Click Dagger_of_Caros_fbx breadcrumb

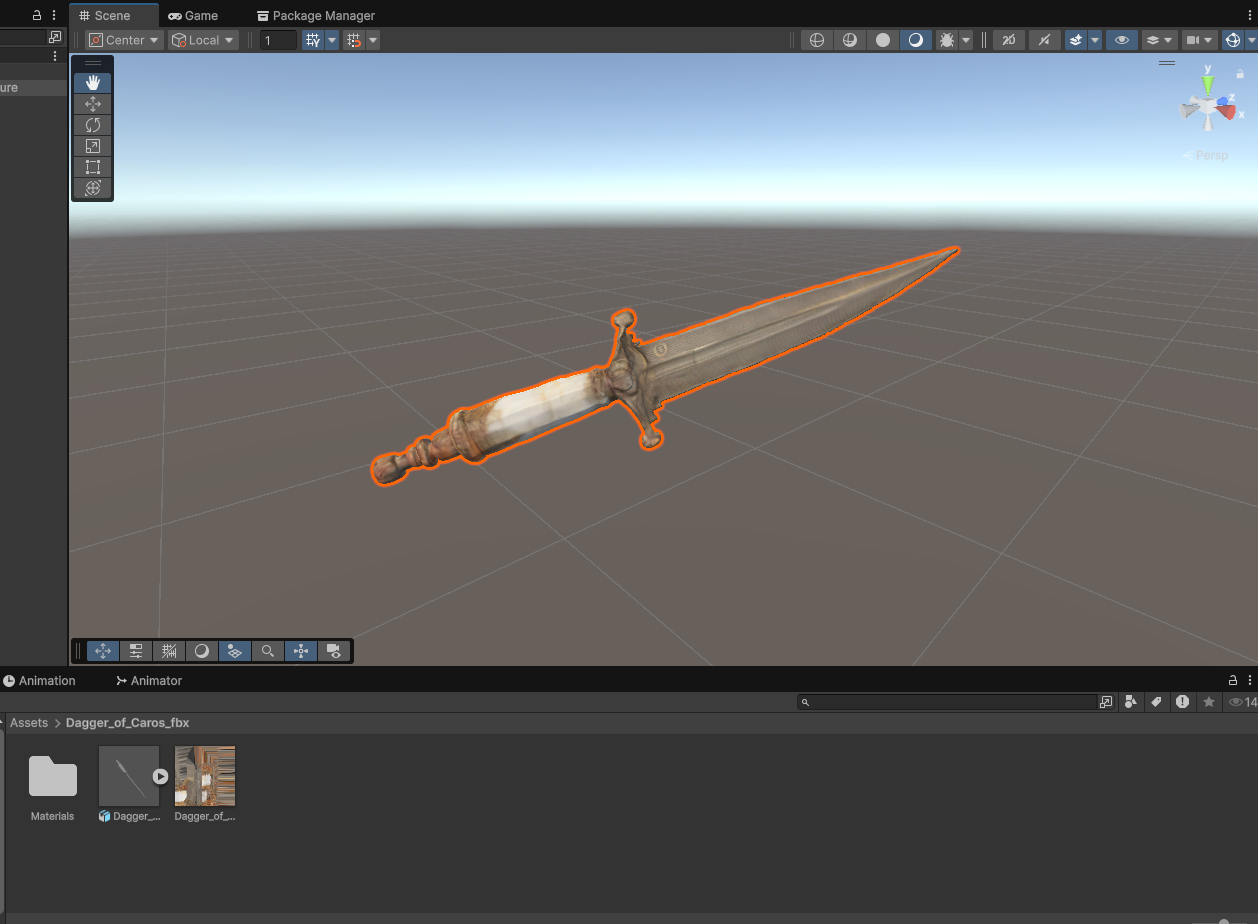coord(127,723)
